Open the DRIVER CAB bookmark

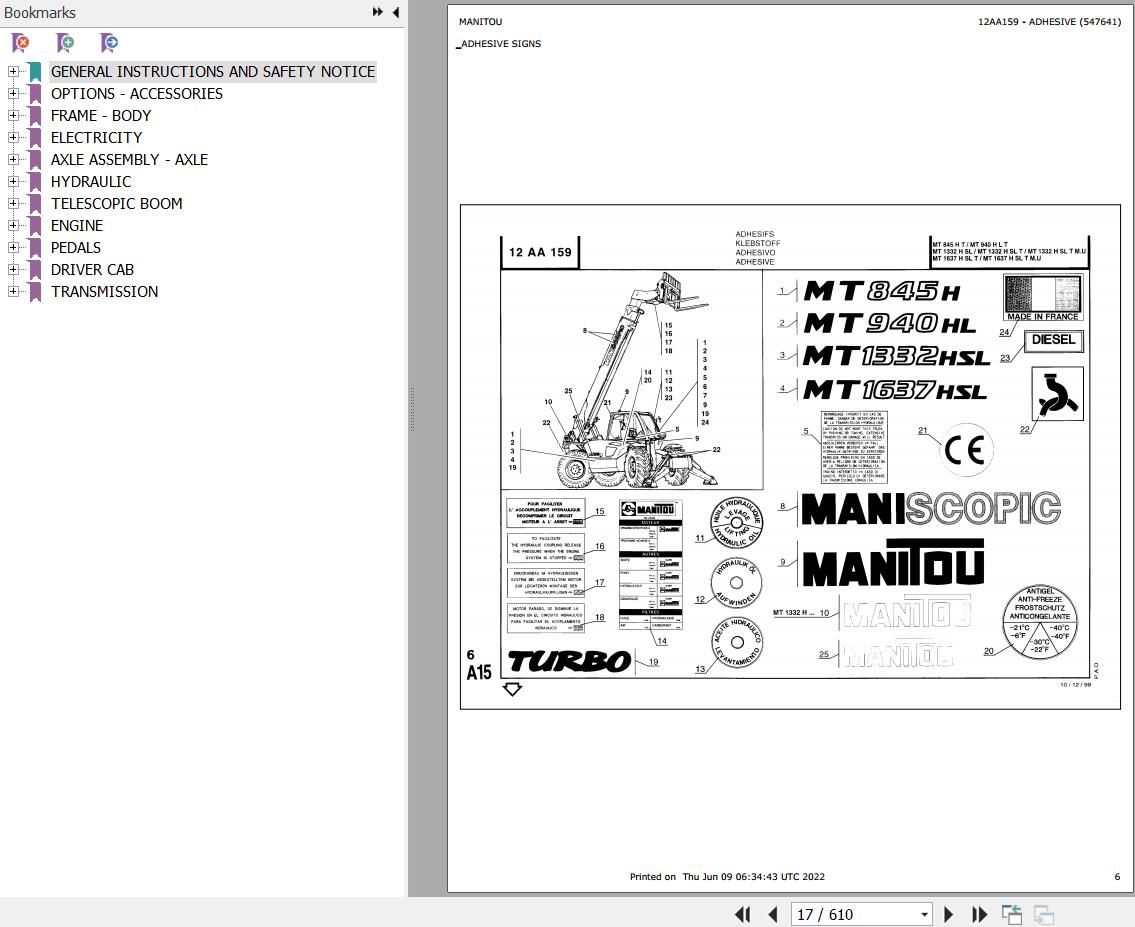[92, 269]
